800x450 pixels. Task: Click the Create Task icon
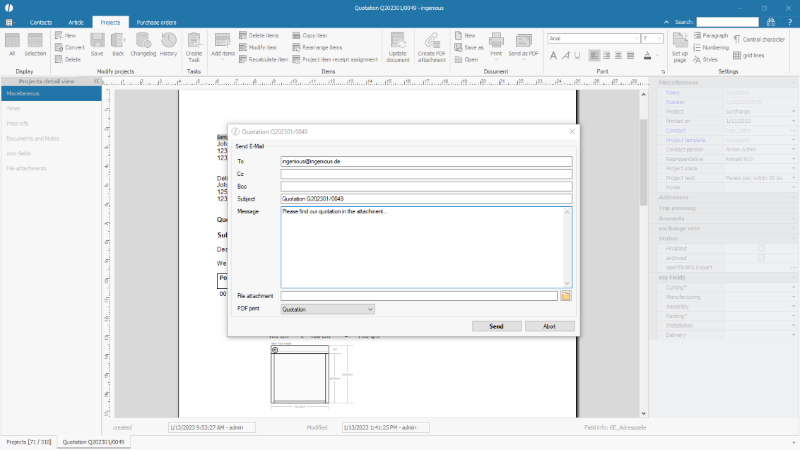pyautogui.click(x=194, y=47)
